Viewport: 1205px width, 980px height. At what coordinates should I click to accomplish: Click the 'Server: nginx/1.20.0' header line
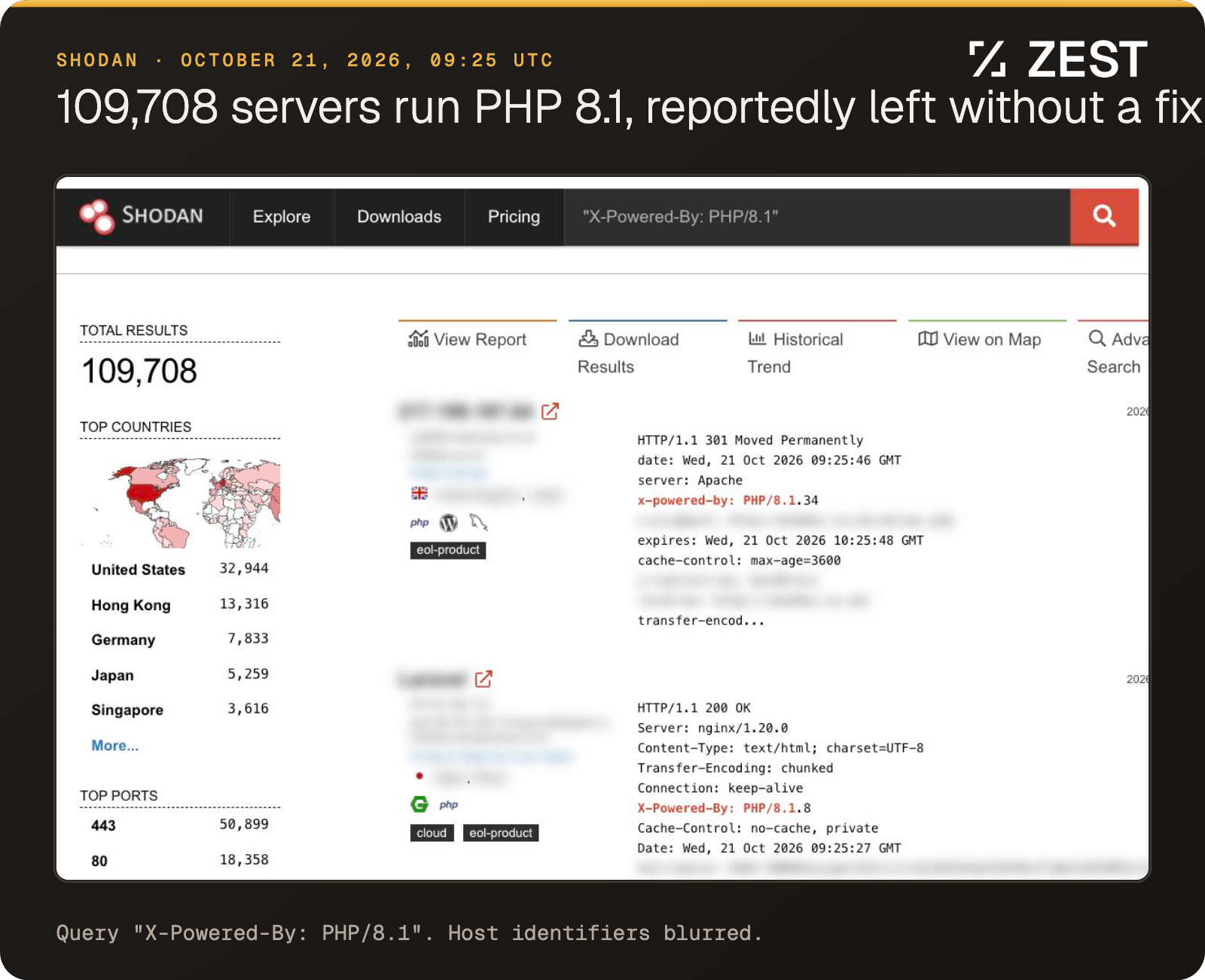click(712, 728)
